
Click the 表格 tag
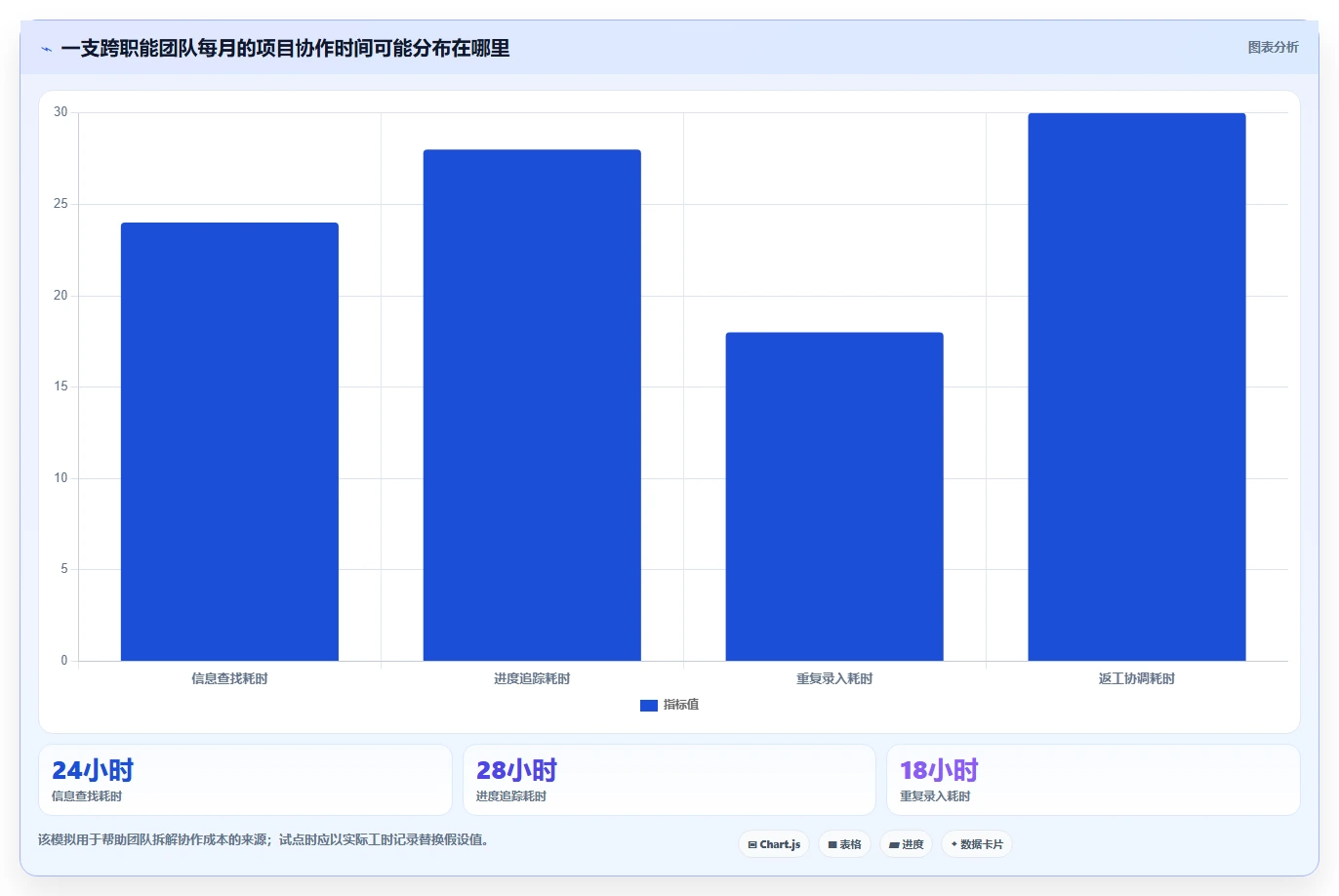[x=844, y=844]
